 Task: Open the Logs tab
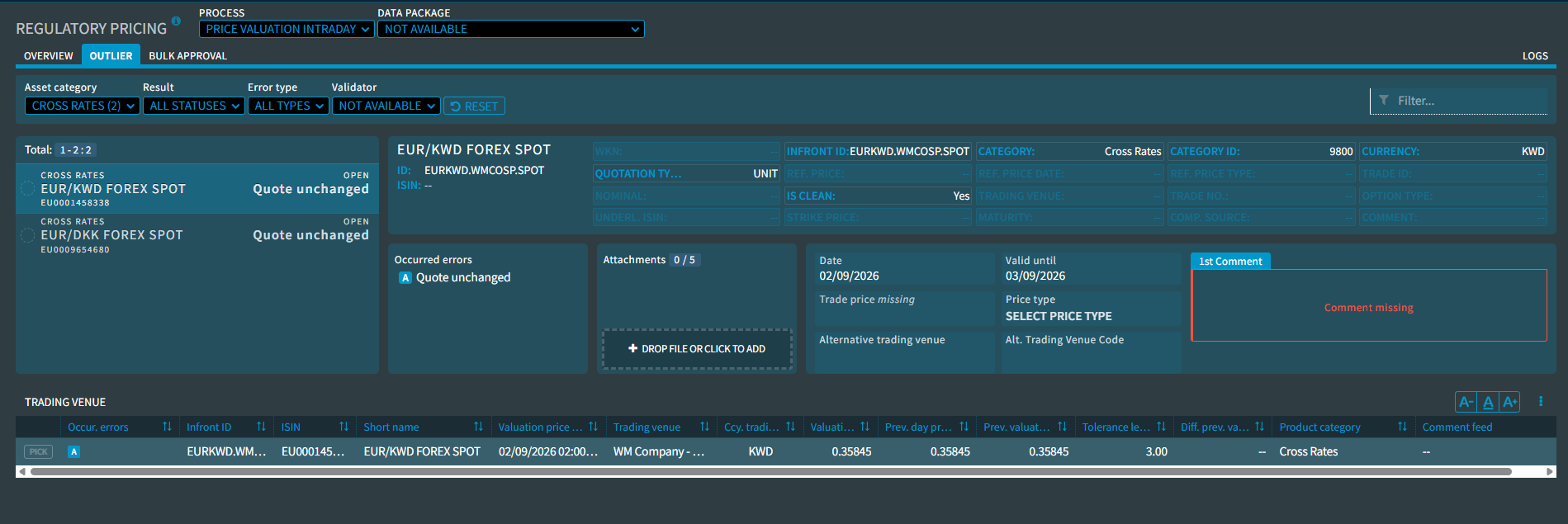tap(1535, 55)
